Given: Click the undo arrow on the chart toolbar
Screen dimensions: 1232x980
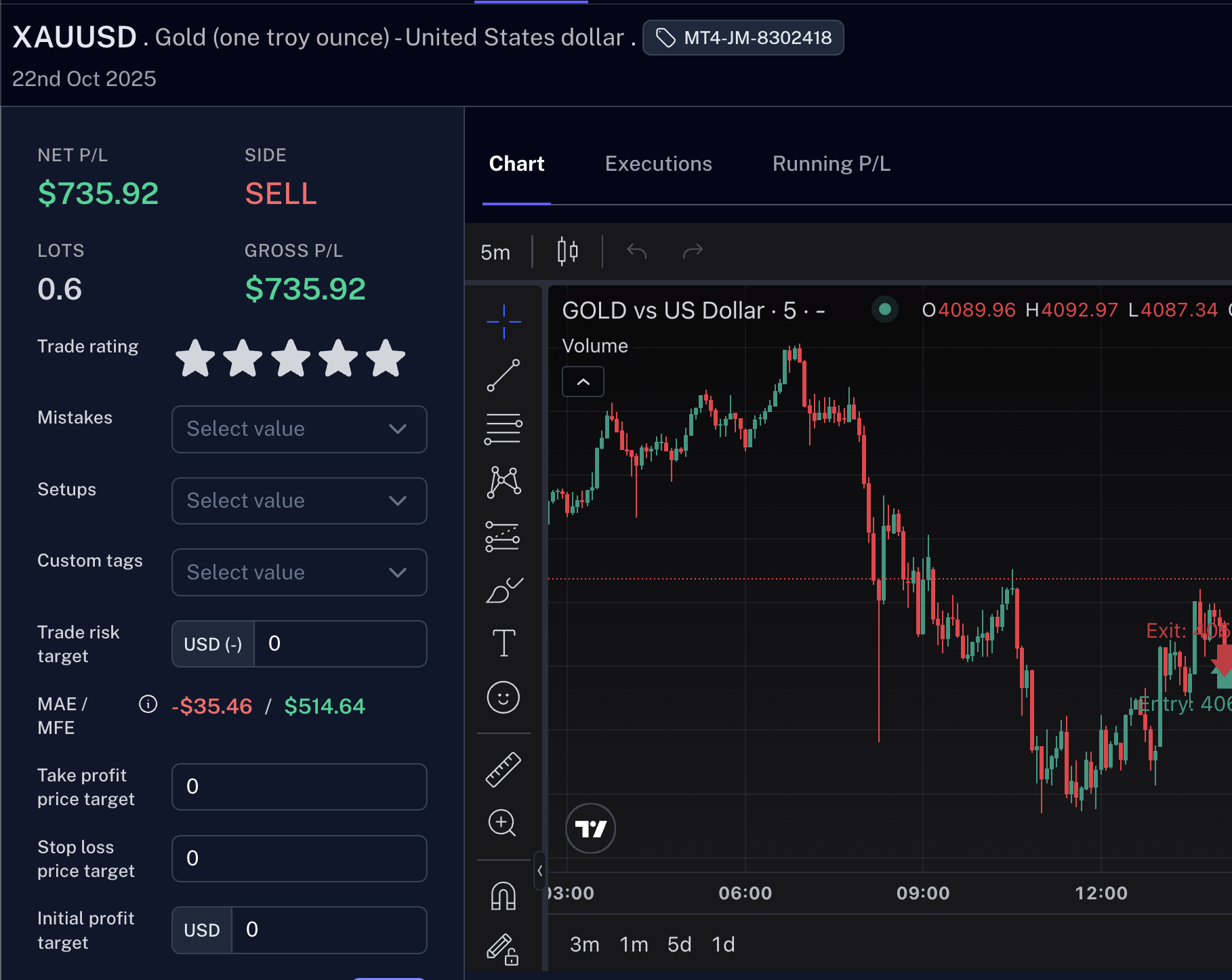Looking at the screenshot, I should pos(636,251).
